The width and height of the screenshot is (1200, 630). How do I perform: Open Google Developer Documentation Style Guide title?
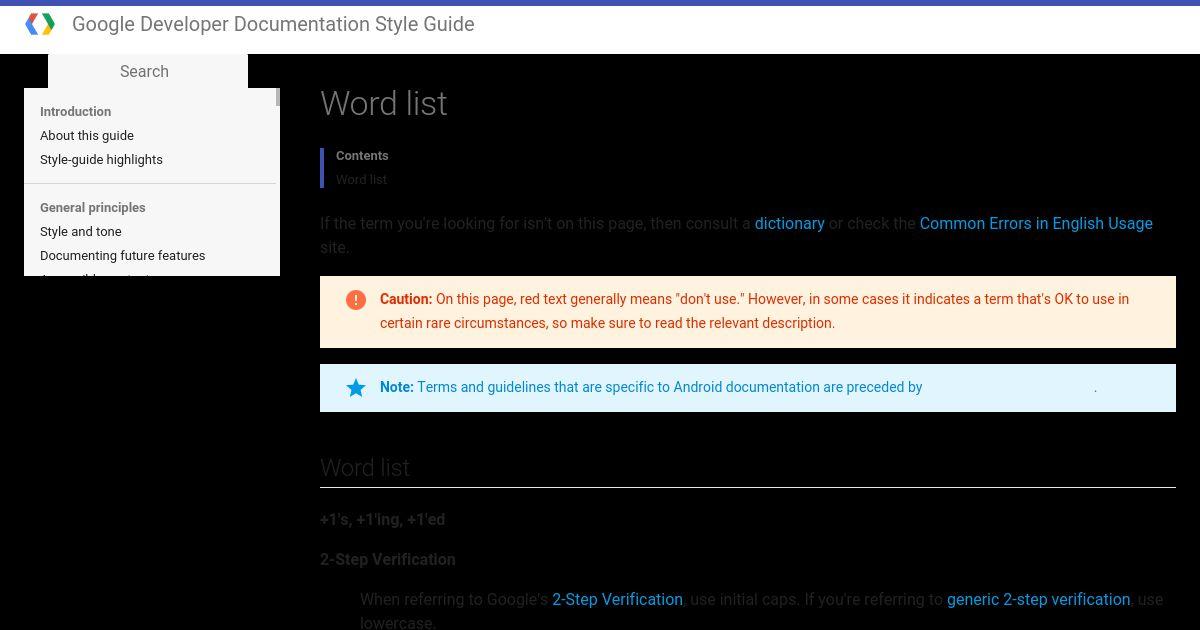pos(273,24)
